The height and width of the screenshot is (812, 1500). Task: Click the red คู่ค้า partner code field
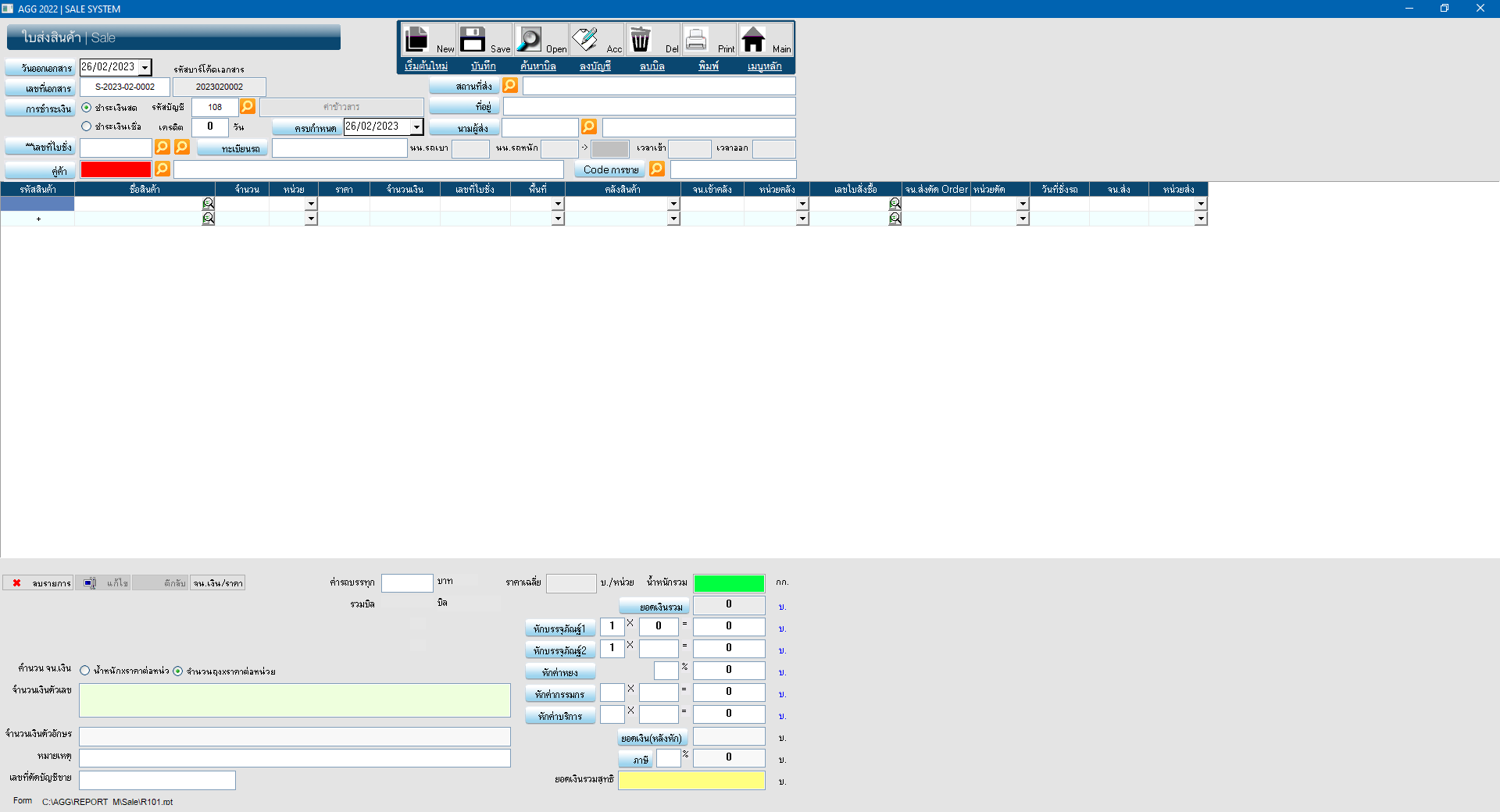pyautogui.click(x=116, y=169)
